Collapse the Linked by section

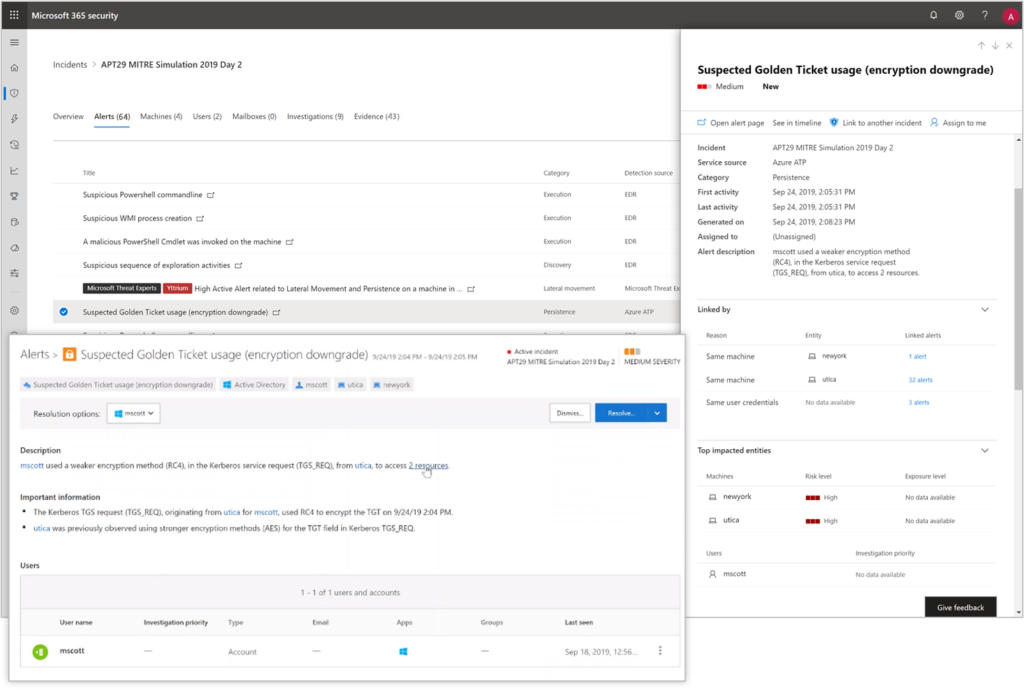(x=984, y=310)
